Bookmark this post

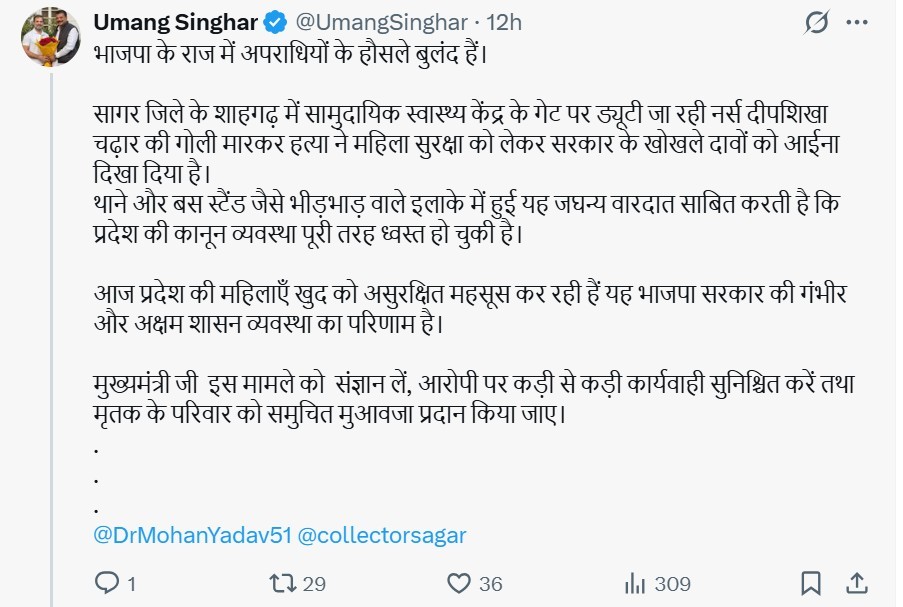[811, 581]
